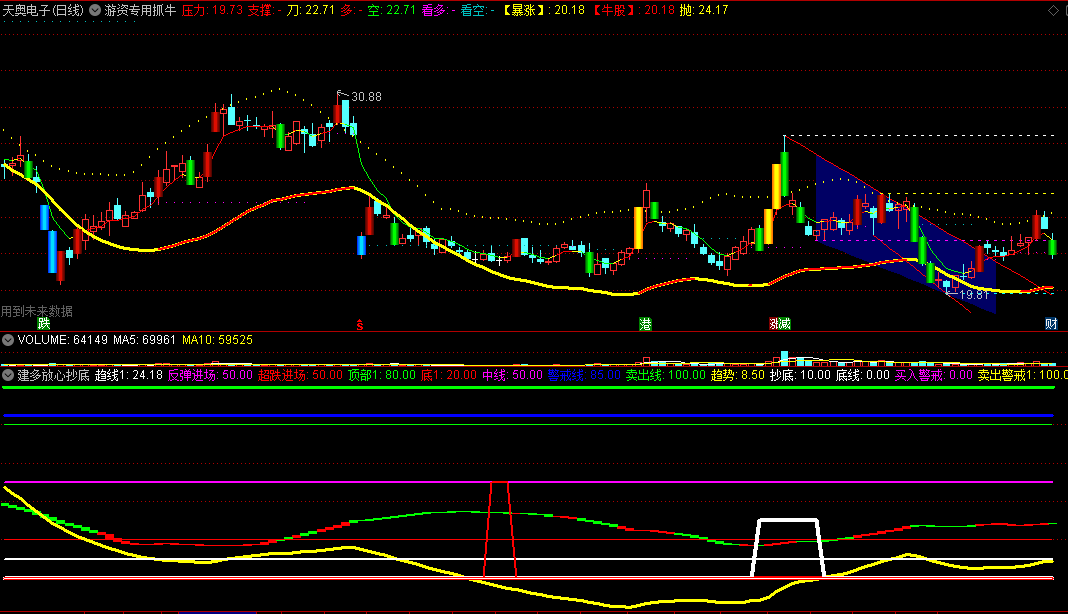Click the 支撑: - label
Viewport: 1068px width, 614px height.
click(265, 10)
